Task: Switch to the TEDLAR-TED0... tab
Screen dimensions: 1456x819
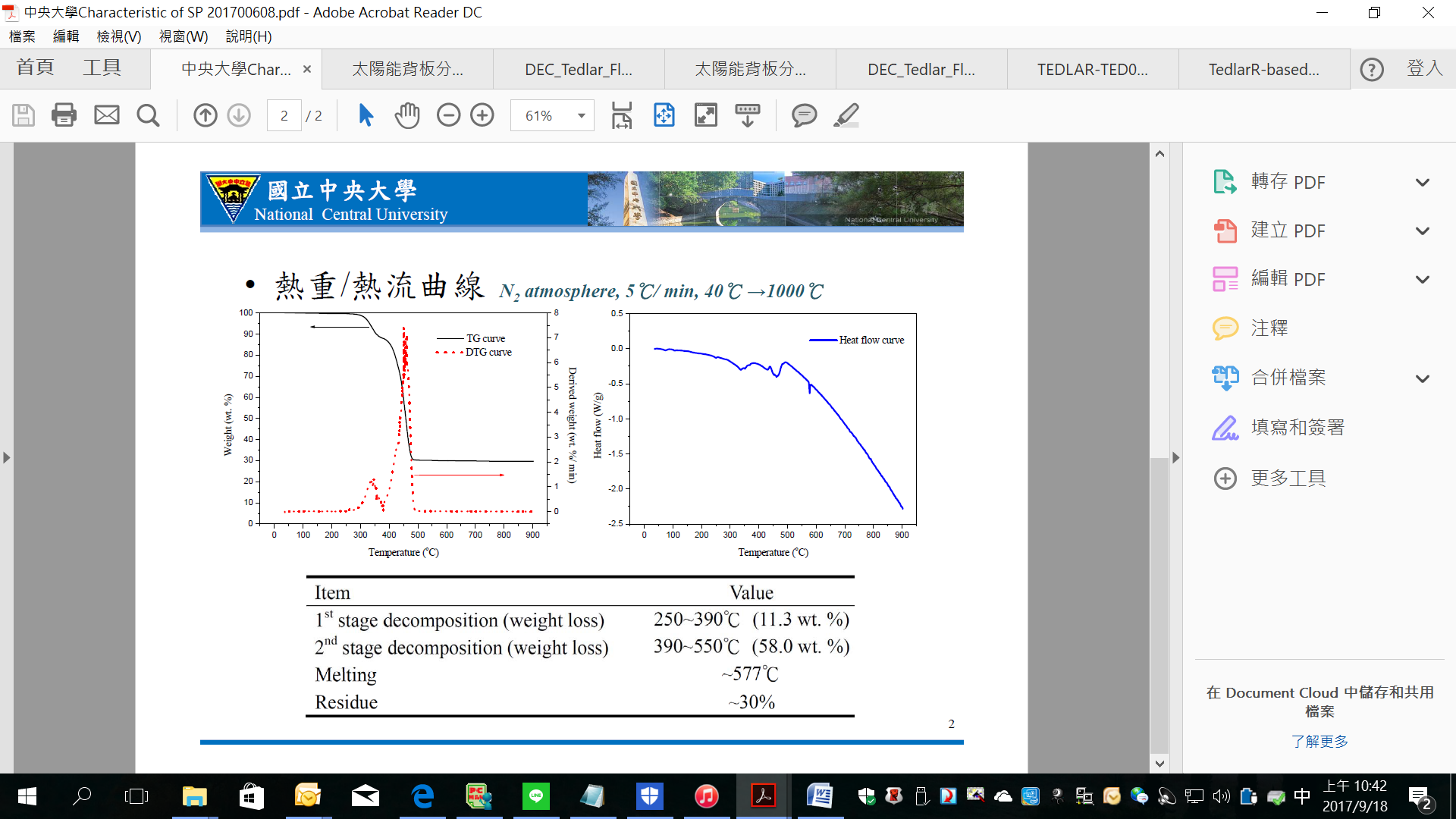Action: click(1092, 70)
